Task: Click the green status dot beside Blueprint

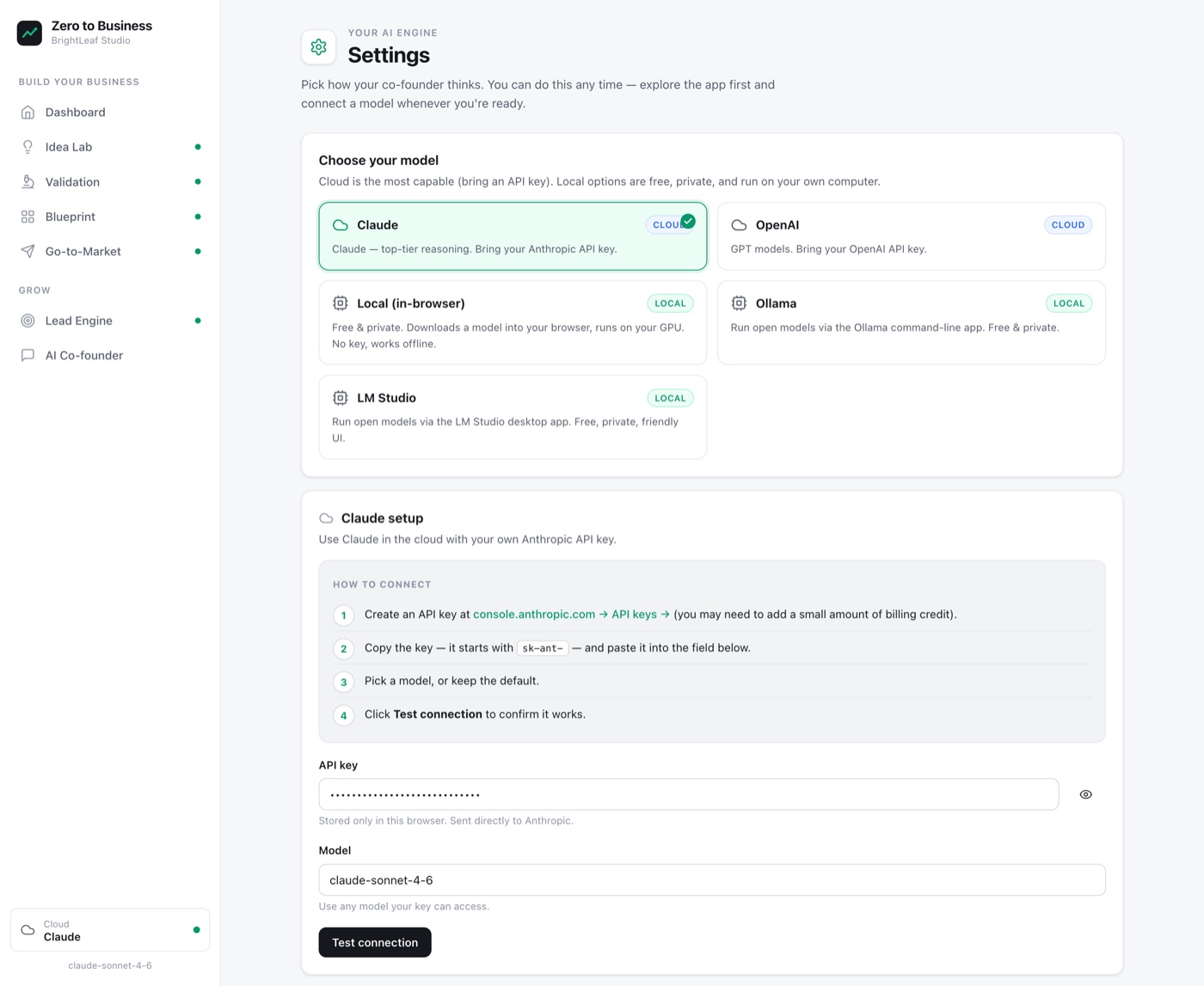Action: pyautogui.click(x=198, y=217)
